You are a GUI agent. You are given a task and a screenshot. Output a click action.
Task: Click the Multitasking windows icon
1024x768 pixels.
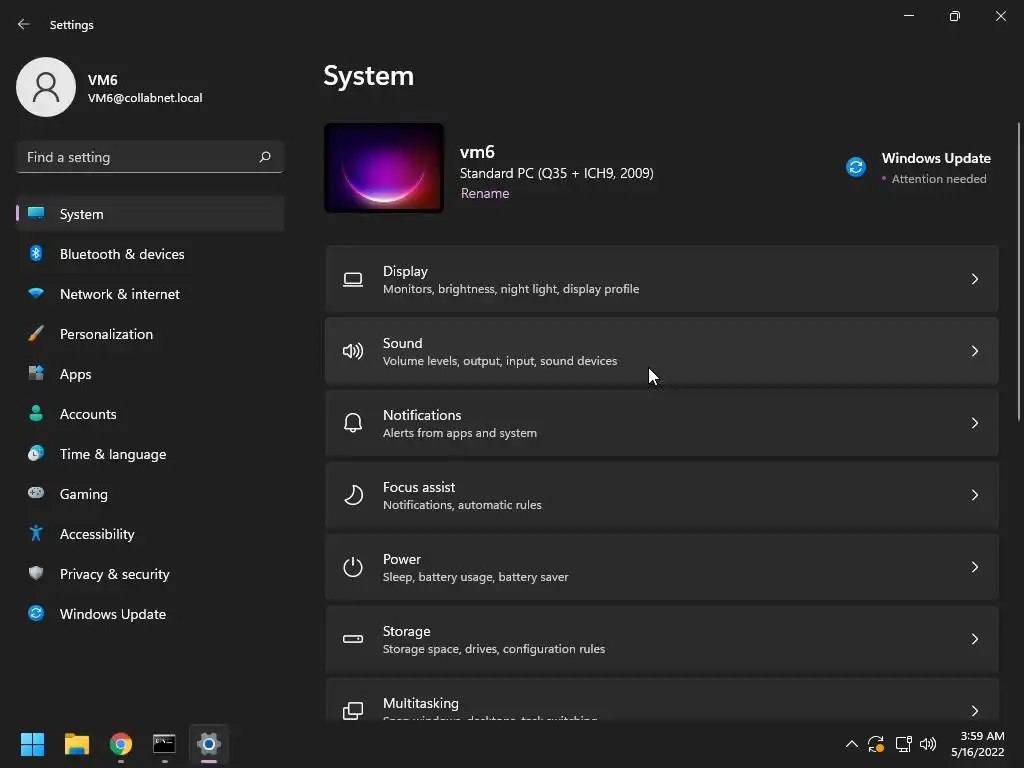[353, 711]
